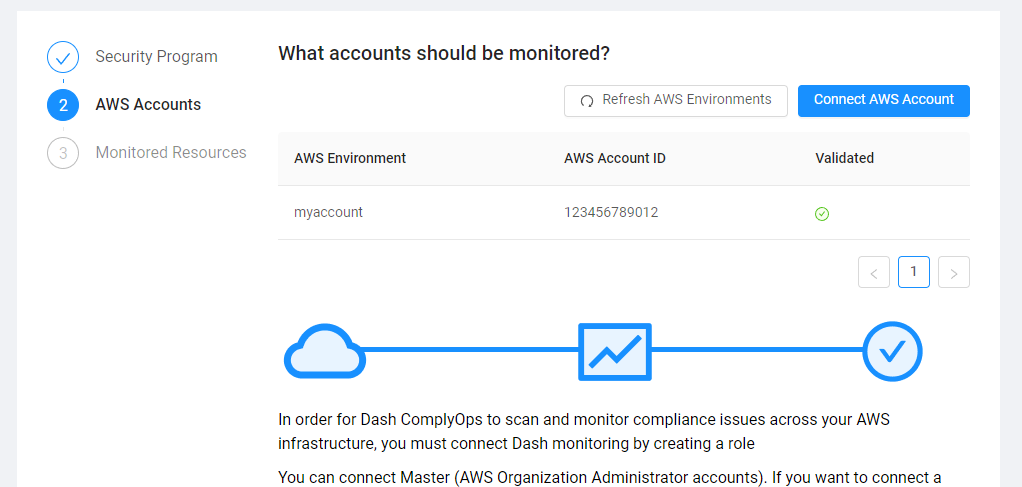Click account ID 123456789012 cell
This screenshot has height=487, width=1022.
611,213
